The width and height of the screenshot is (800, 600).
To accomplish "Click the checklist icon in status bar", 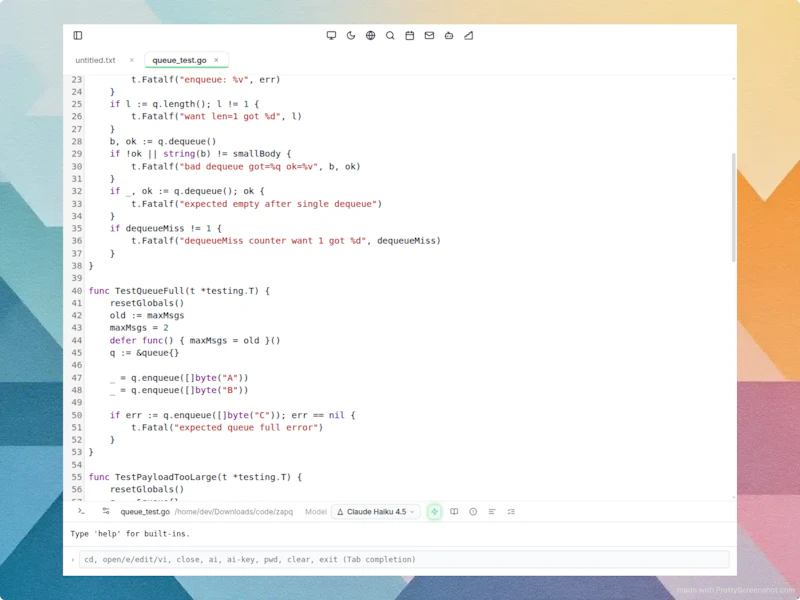I will coord(511,511).
